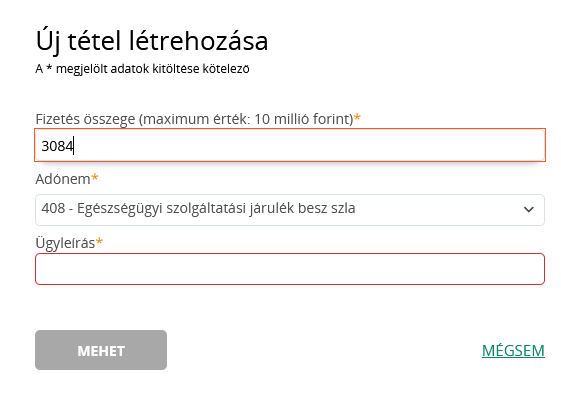561x394 pixels.
Task: Click the asterisk after Fizetés összege label
Action: (x=357, y=117)
